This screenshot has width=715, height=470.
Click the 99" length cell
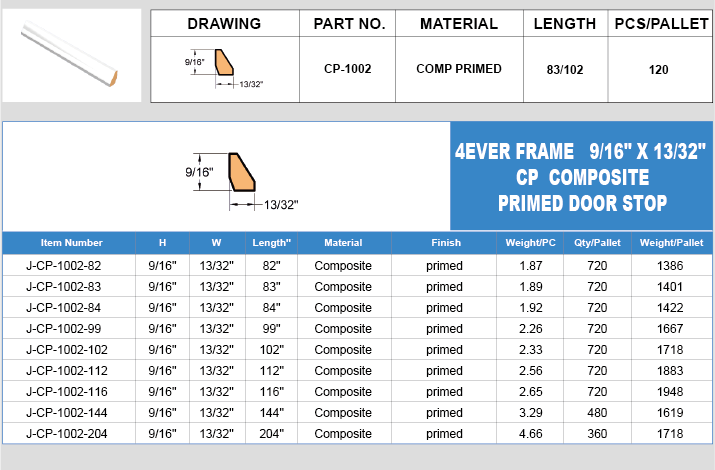coord(271,329)
